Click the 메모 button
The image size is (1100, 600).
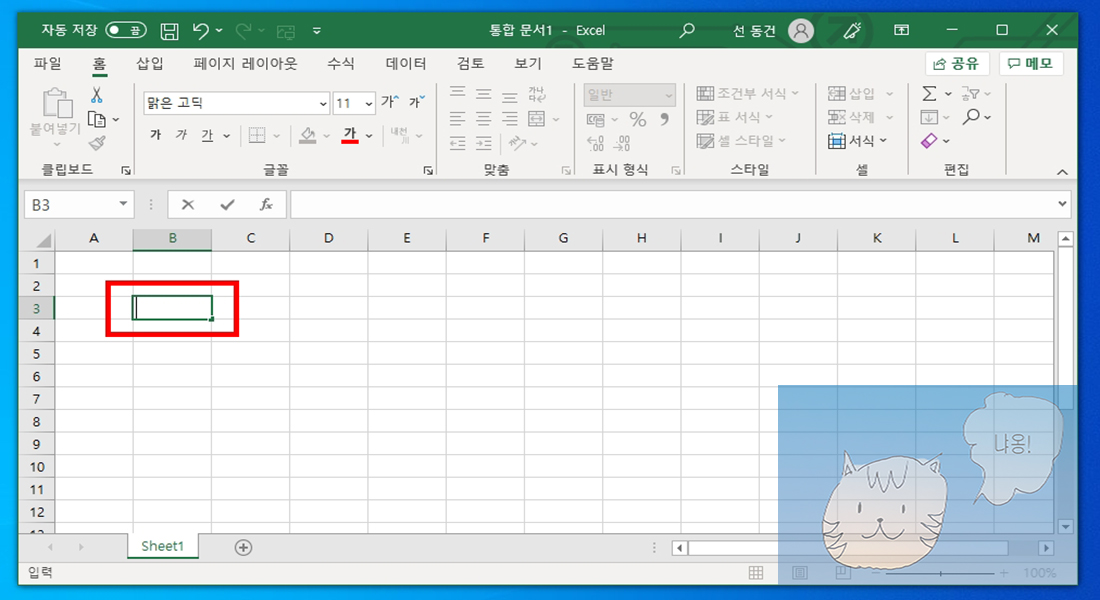1031,64
